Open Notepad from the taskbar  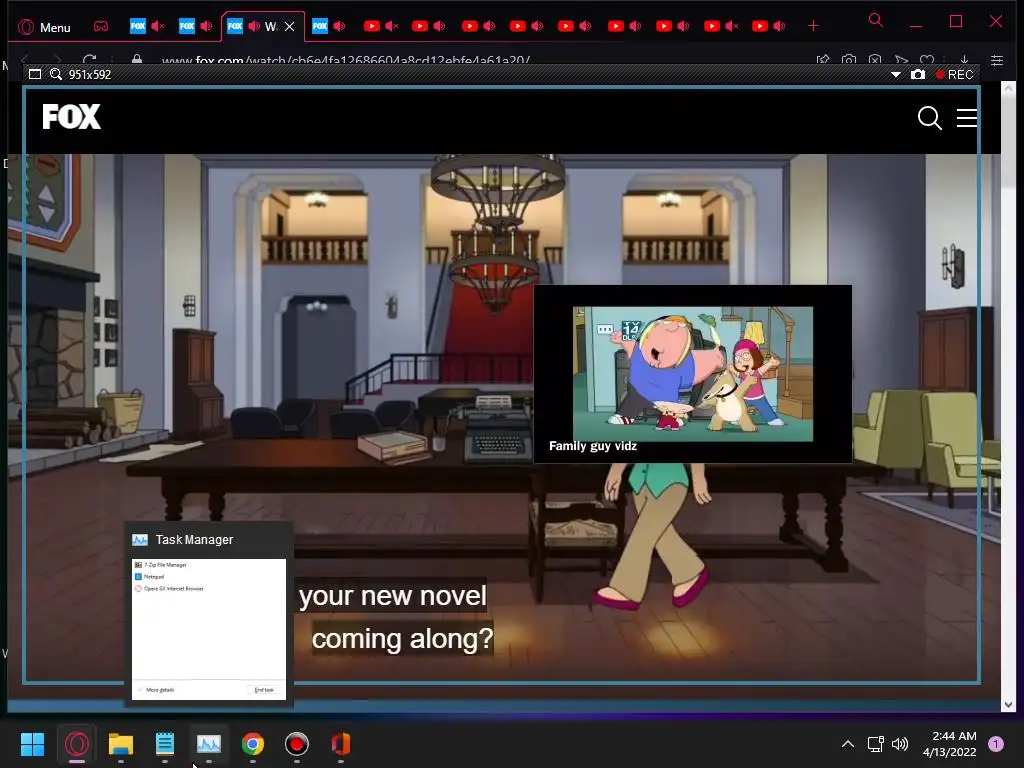(x=165, y=744)
